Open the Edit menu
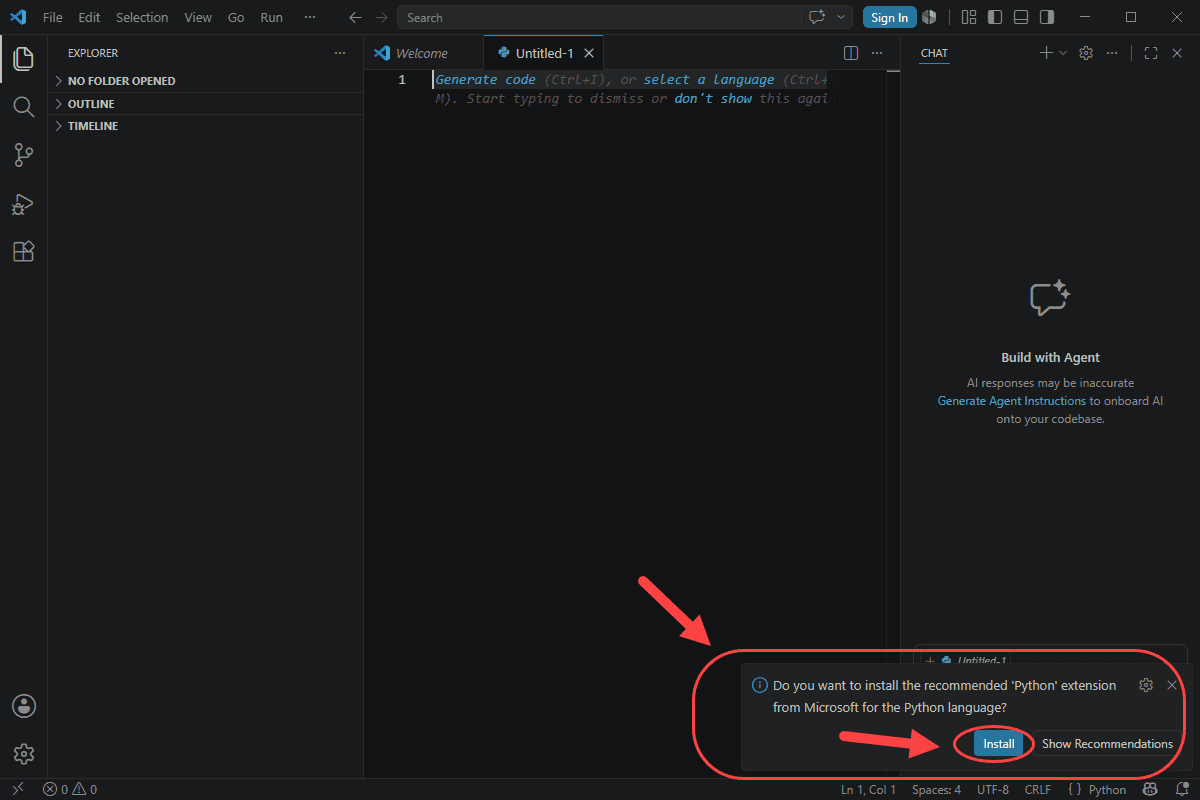The height and width of the screenshot is (800, 1200). point(89,17)
